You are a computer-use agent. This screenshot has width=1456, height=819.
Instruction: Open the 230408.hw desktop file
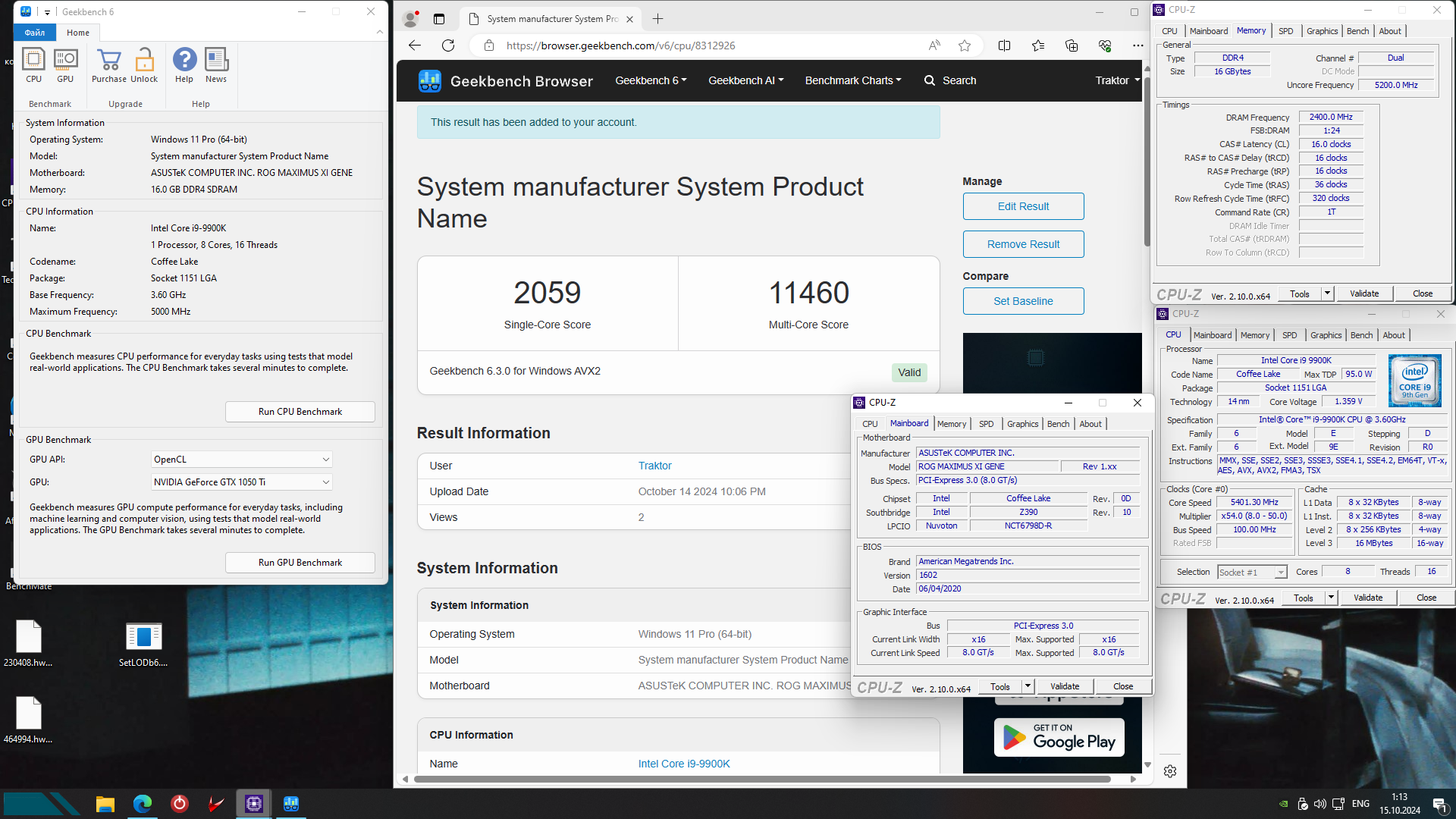(x=28, y=643)
